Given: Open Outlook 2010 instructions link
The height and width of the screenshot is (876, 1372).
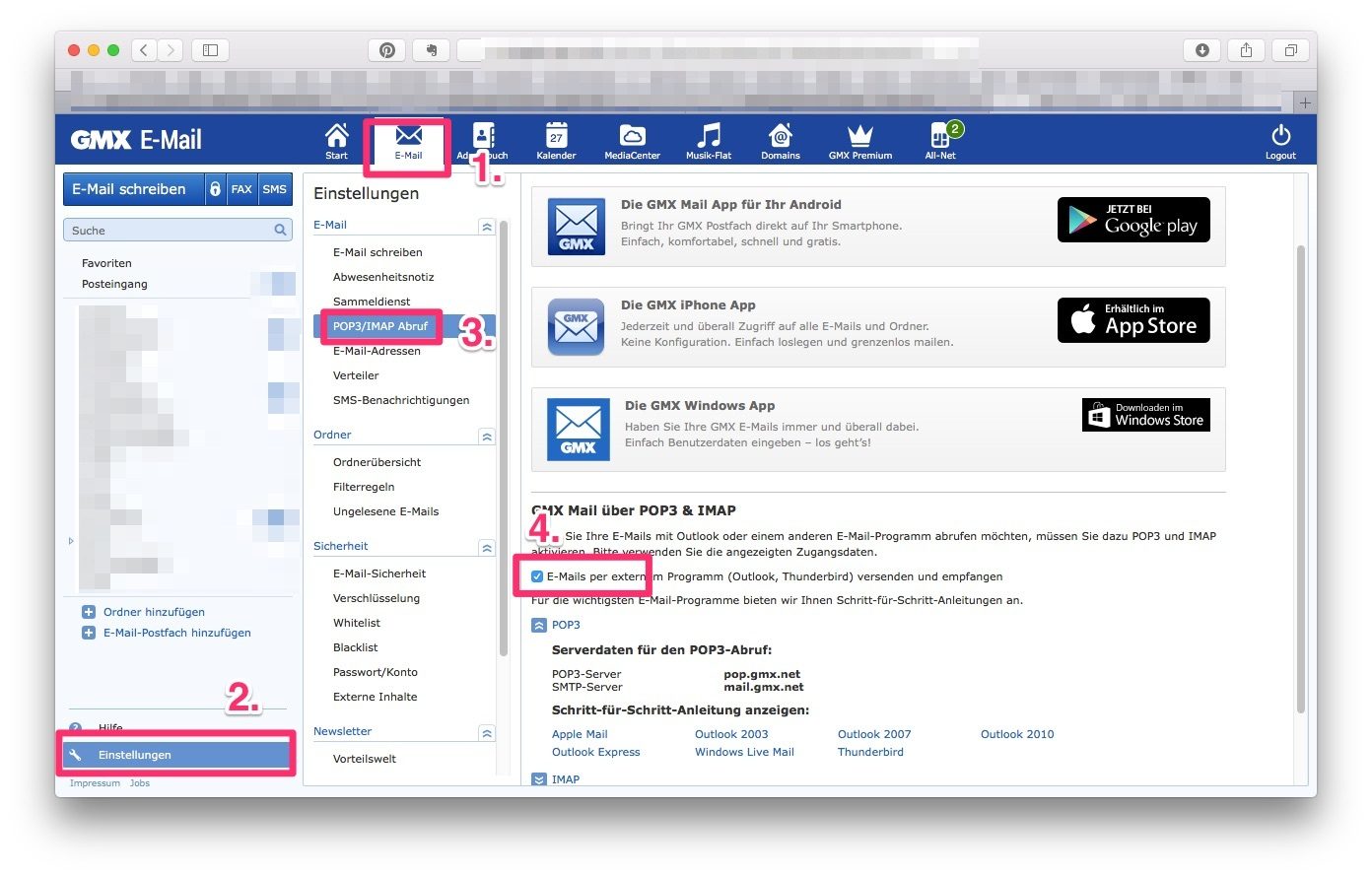Looking at the screenshot, I should coord(1017,734).
